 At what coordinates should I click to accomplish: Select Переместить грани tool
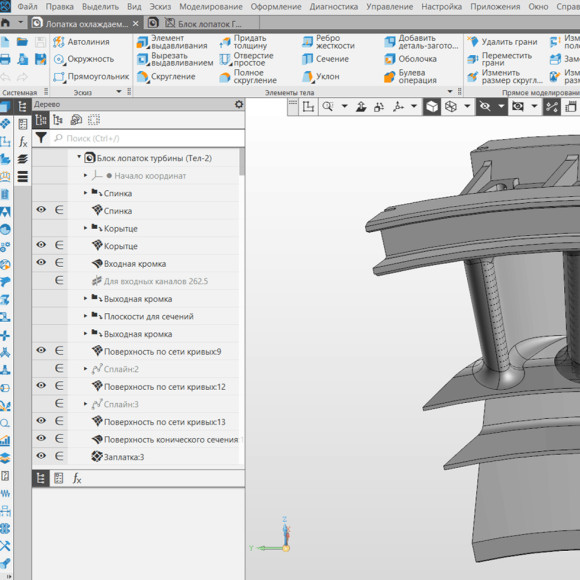pyautogui.click(x=499, y=59)
